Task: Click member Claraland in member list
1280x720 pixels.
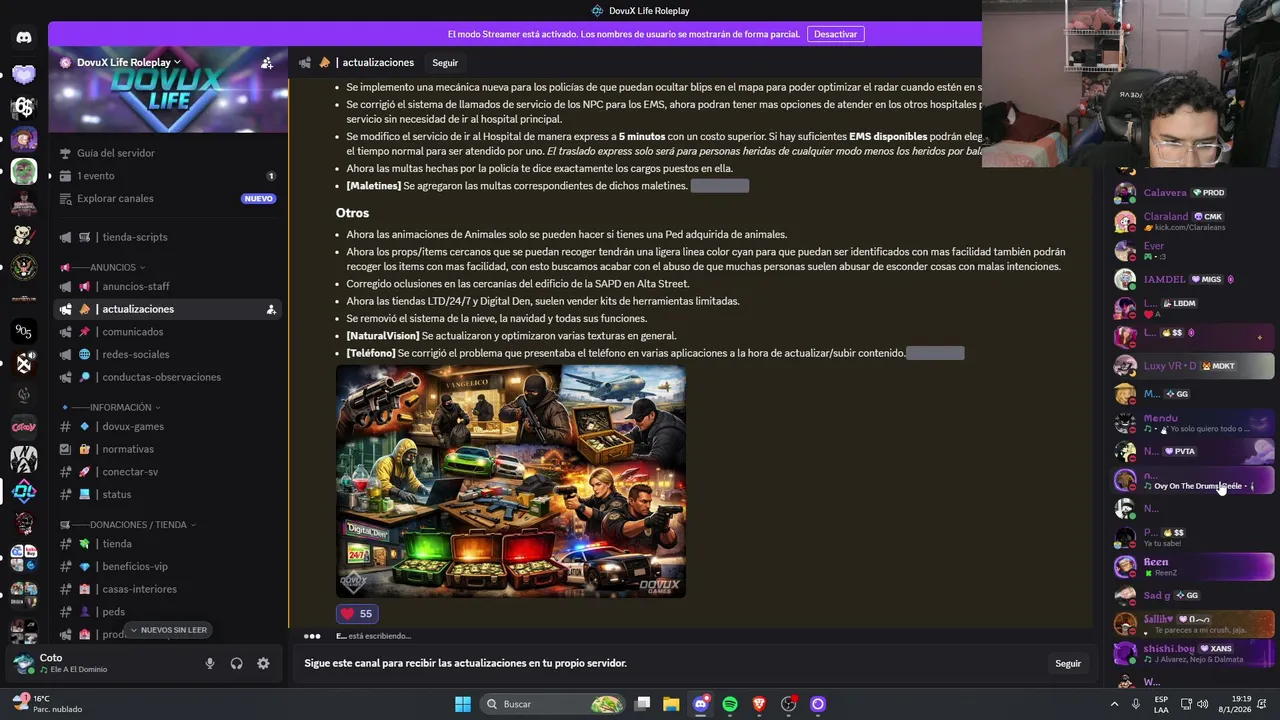Action: point(1193,221)
